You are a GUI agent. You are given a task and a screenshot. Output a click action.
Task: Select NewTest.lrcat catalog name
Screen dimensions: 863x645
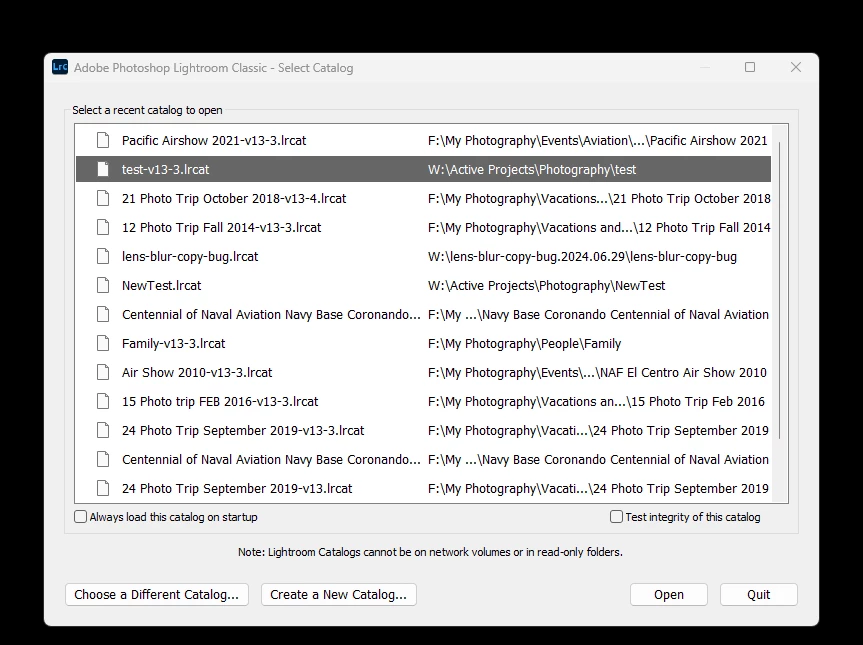(x=162, y=286)
